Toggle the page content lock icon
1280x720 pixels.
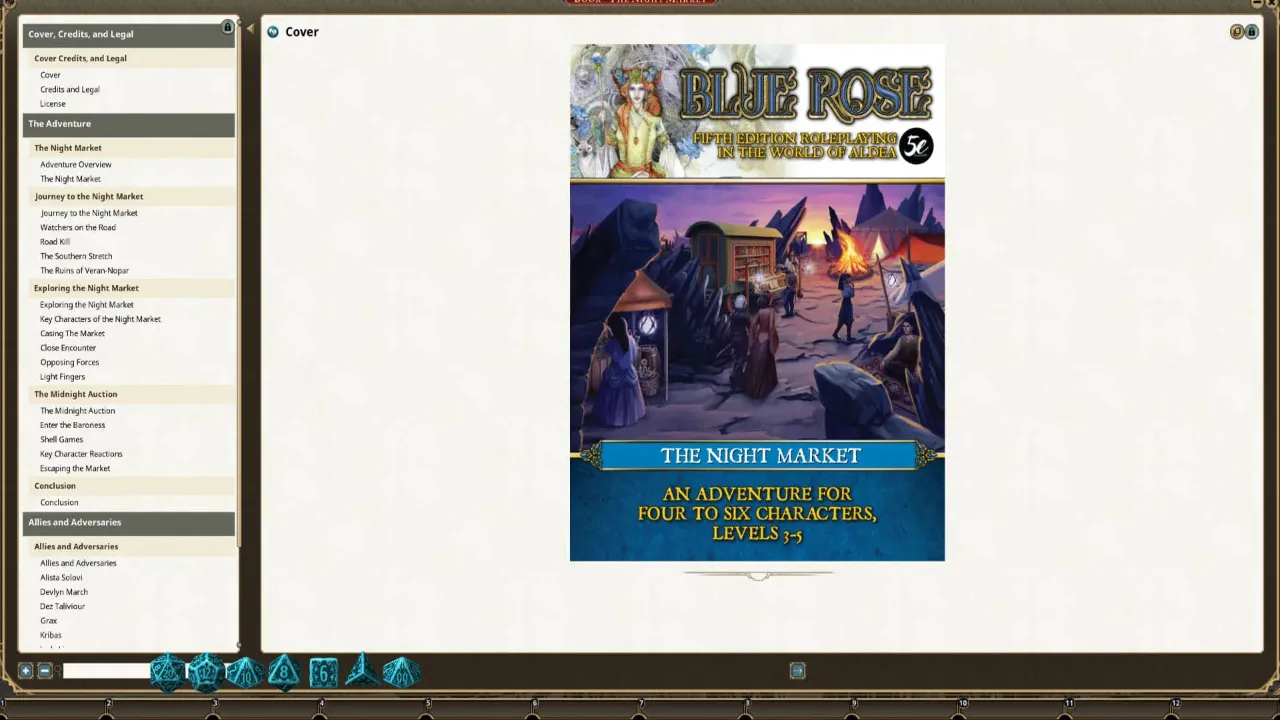1251,32
